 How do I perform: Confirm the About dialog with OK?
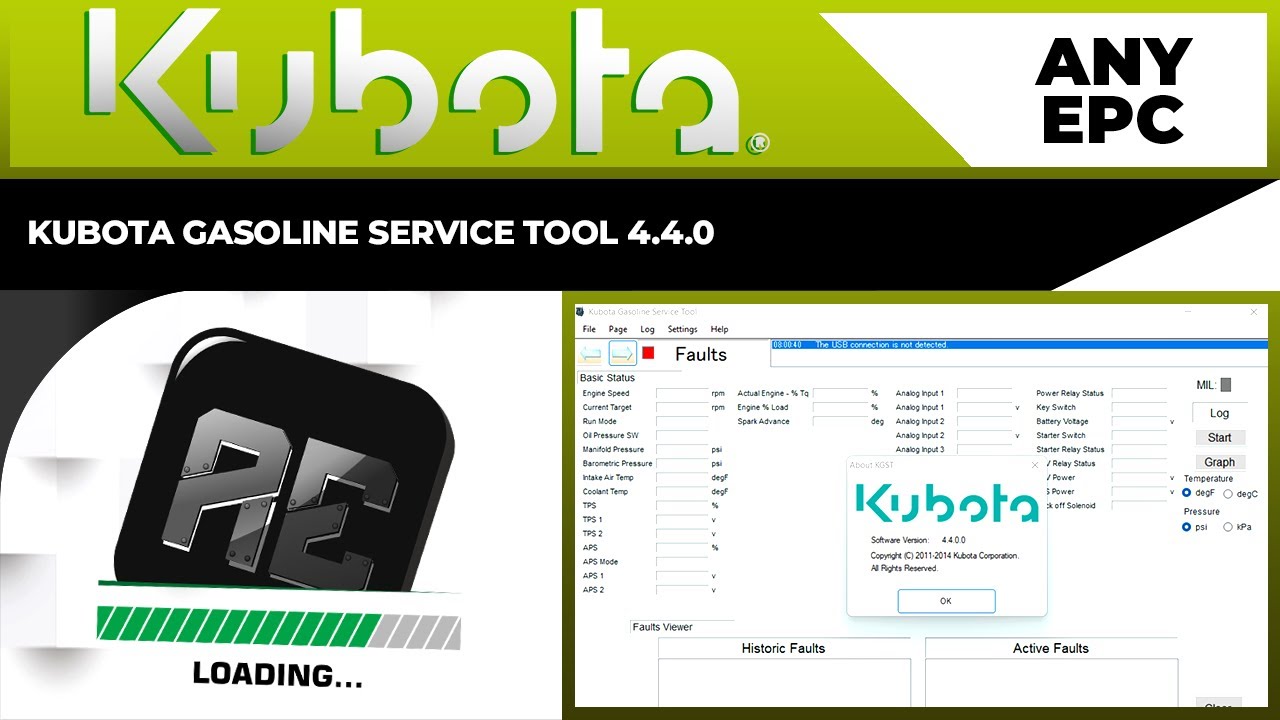point(946,601)
